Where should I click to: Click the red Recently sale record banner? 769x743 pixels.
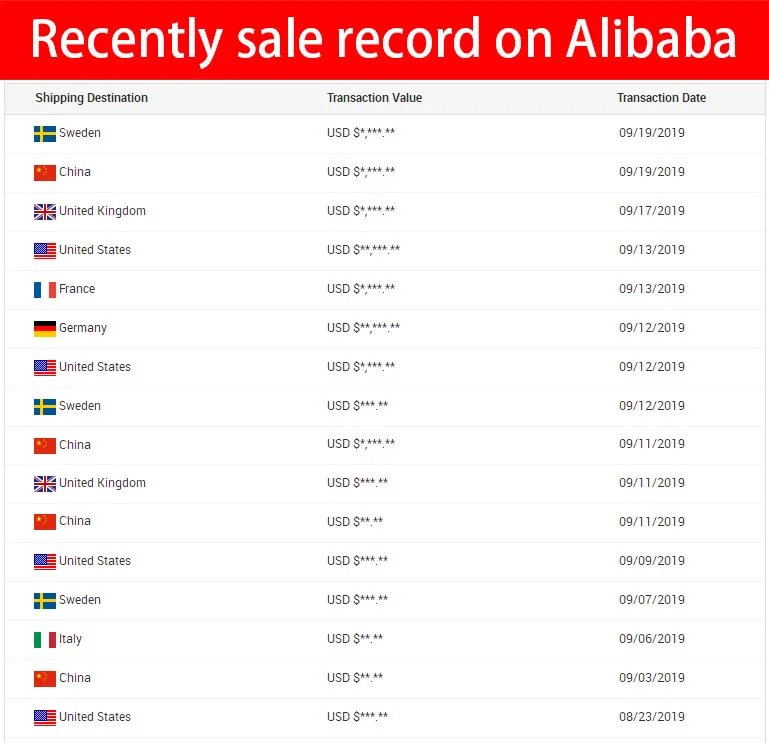[x=384, y=40]
